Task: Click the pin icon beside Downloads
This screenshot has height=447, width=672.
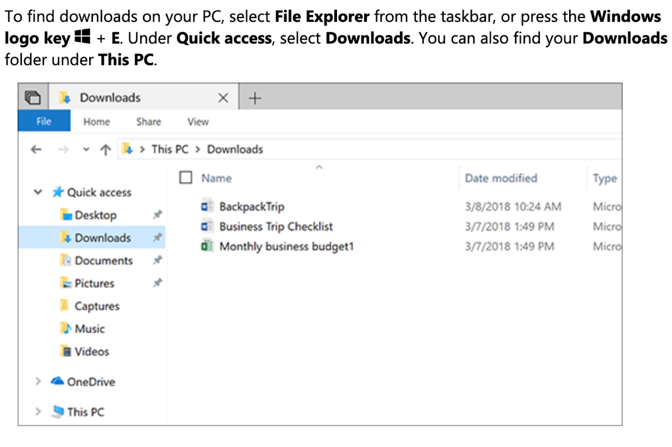Action: (x=158, y=237)
